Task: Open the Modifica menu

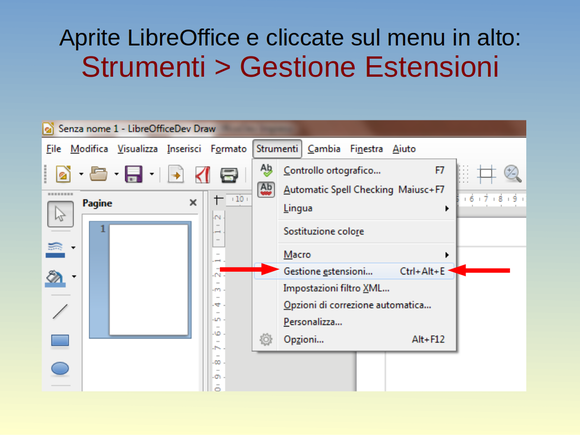Action: click(89, 149)
